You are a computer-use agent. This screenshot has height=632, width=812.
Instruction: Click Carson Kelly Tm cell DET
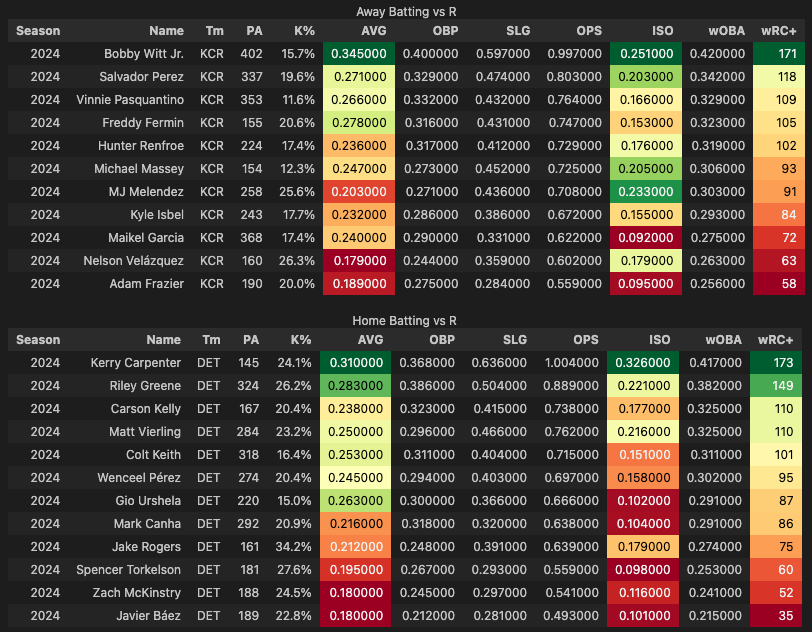tap(208, 409)
